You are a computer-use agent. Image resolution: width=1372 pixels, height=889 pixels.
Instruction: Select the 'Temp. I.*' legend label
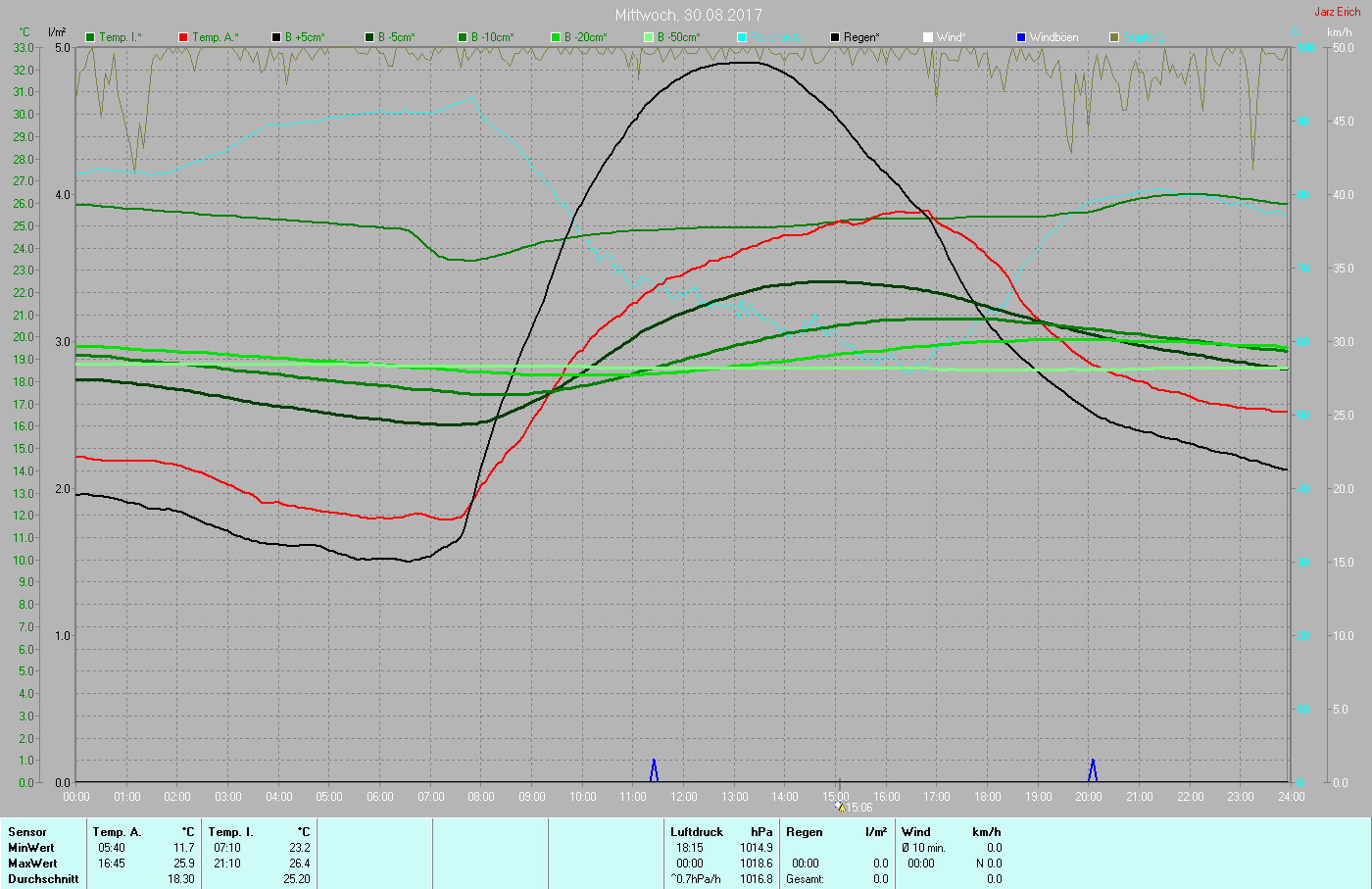point(121,37)
